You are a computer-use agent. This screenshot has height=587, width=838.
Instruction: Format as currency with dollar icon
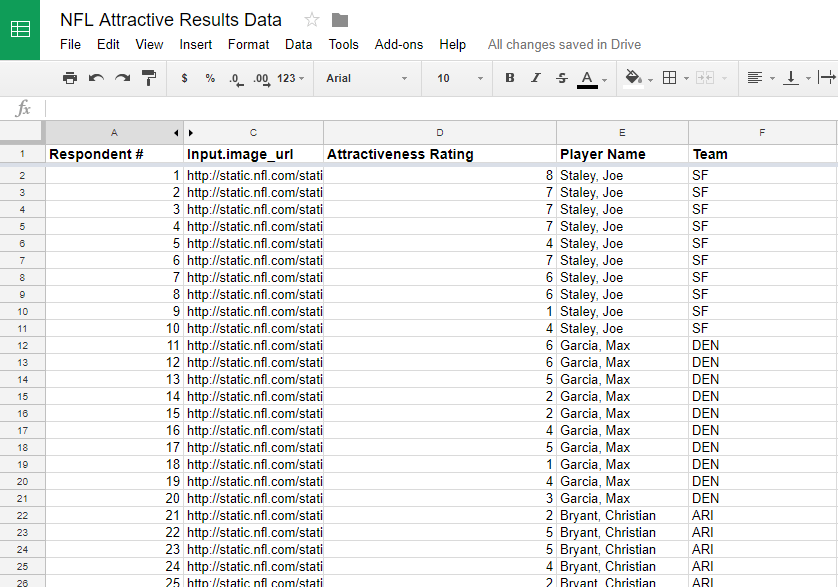184,78
